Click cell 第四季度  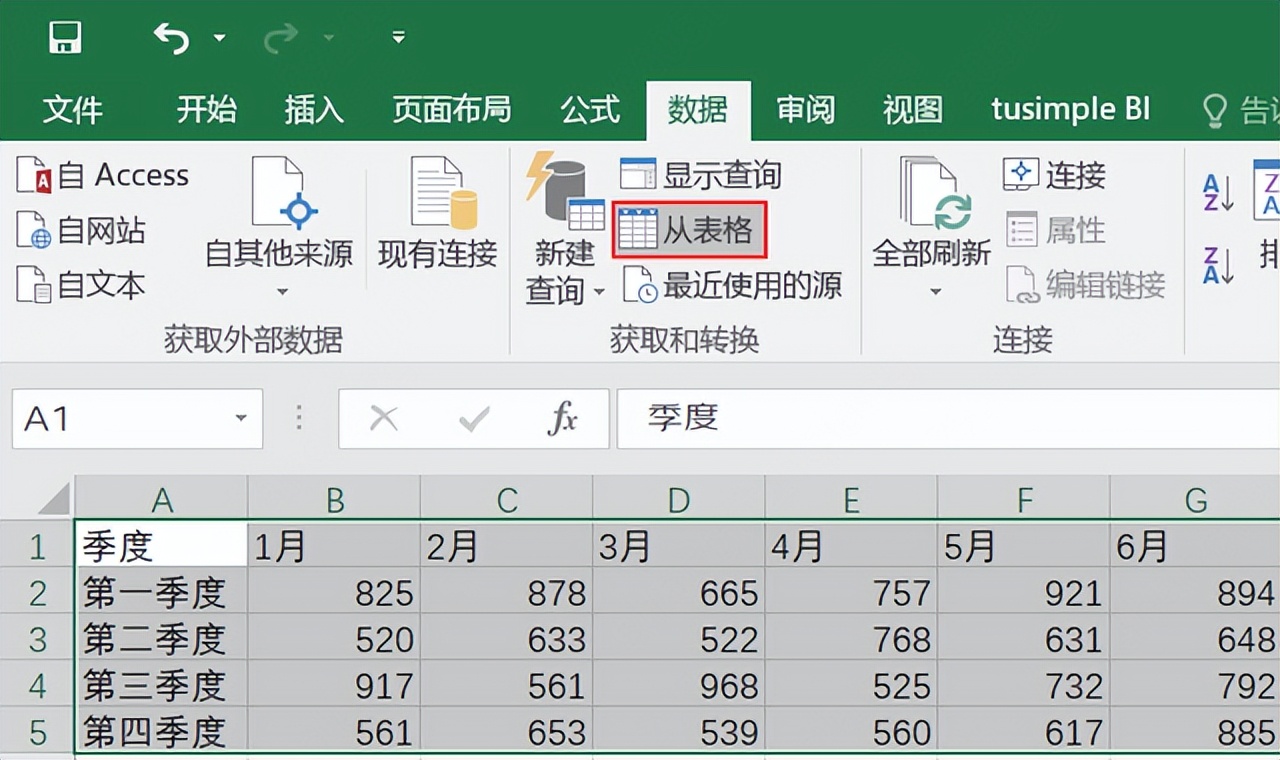(x=162, y=732)
